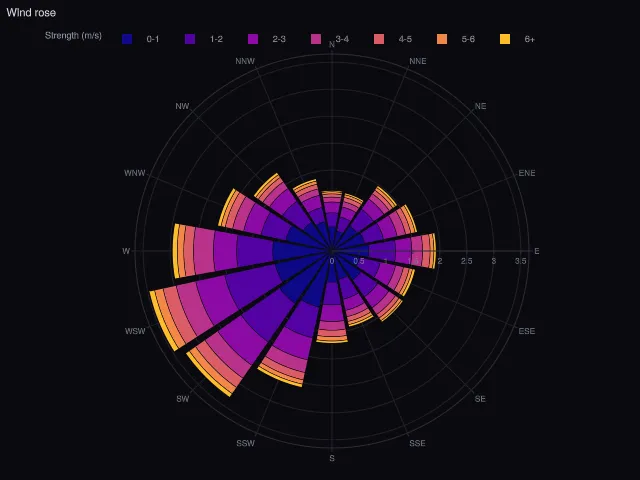Click radial axis tick 0.5
The image size is (640, 480).
pos(359,261)
